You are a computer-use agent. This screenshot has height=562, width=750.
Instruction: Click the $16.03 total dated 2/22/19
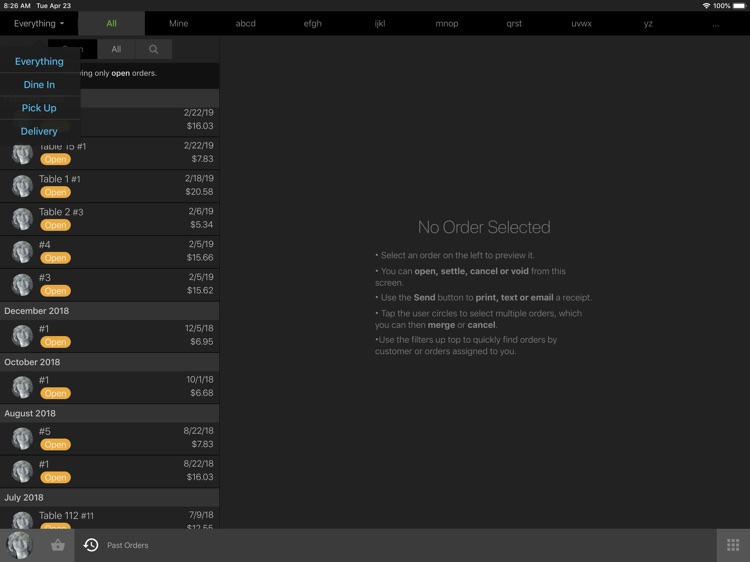[x=200, y=126]
